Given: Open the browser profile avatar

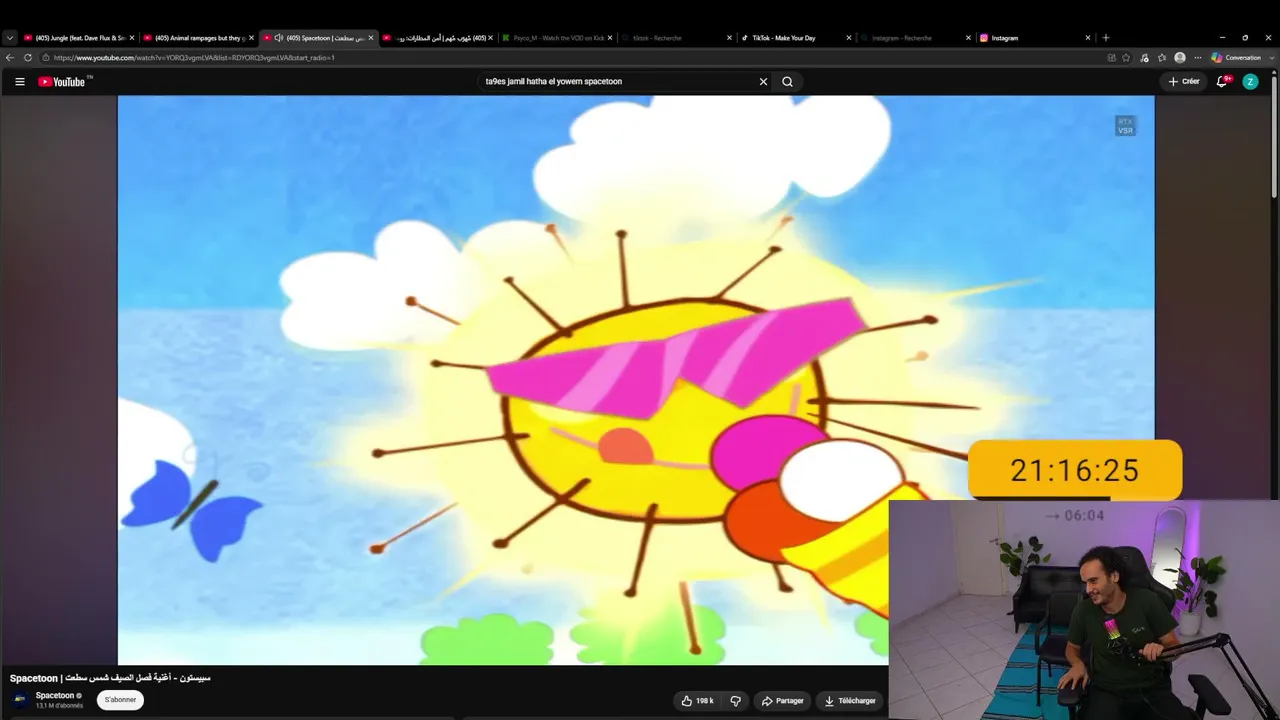Looking at the screenshot, I should pos(1180,58).
